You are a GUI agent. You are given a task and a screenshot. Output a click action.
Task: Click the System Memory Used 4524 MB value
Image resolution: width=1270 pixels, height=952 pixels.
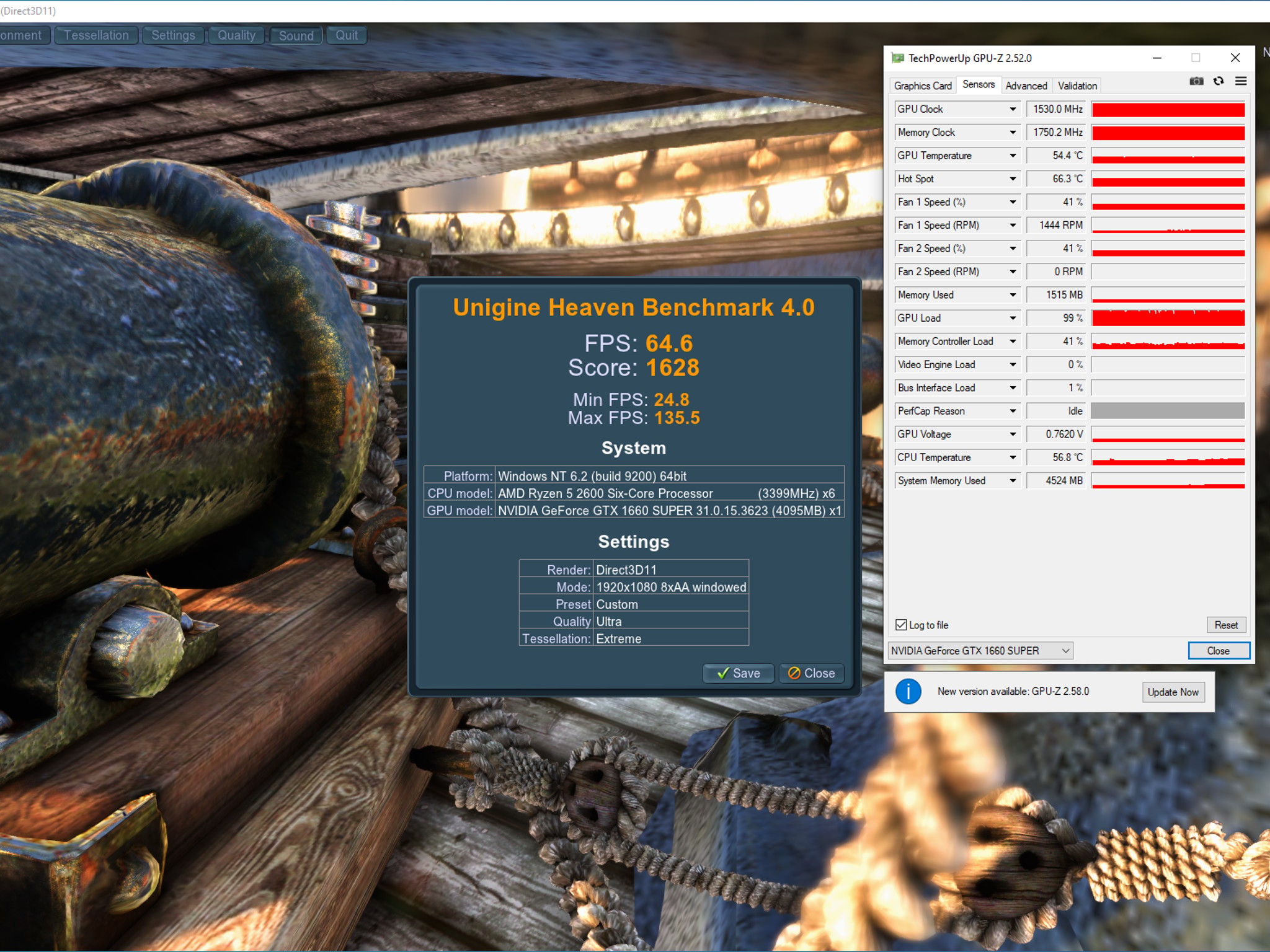coord(1056,481)
